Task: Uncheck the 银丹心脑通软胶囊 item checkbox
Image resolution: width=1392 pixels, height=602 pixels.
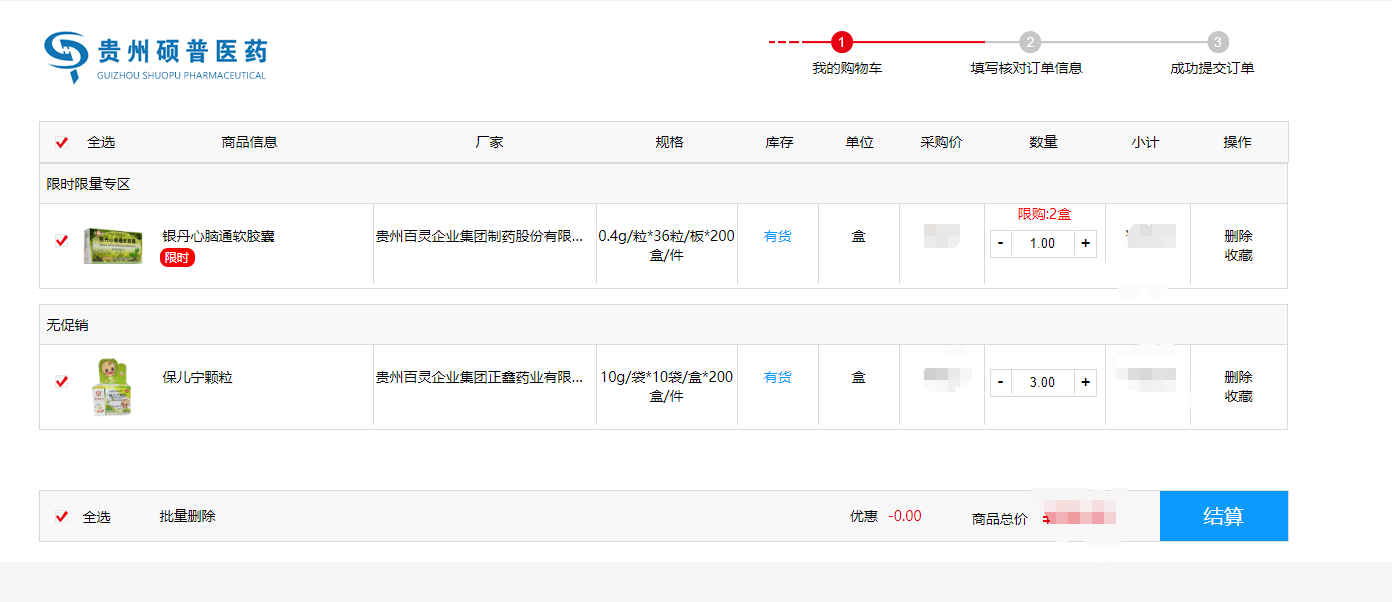Action: [62, 241]
